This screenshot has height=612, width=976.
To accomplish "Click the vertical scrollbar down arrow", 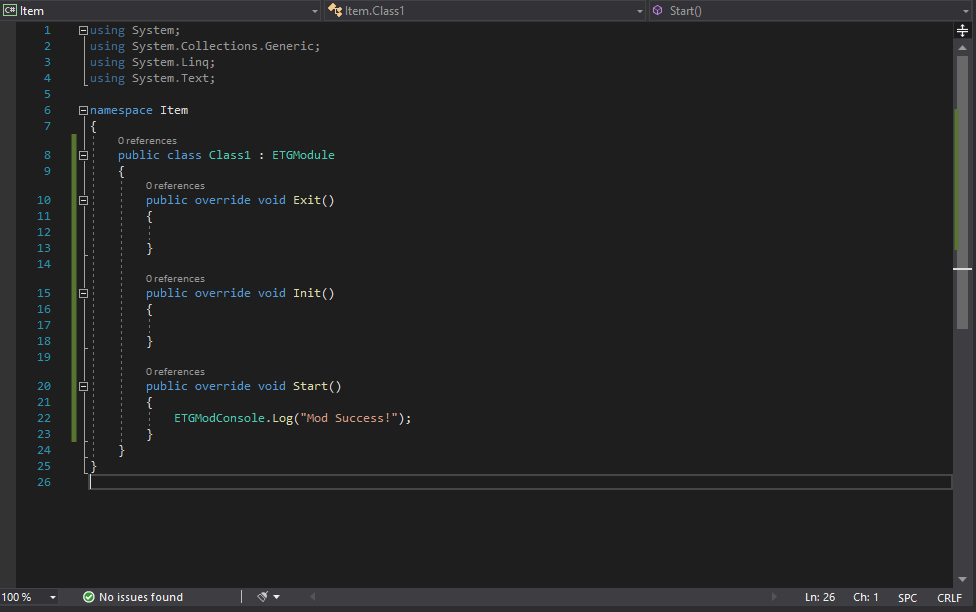I will point(962,580).
